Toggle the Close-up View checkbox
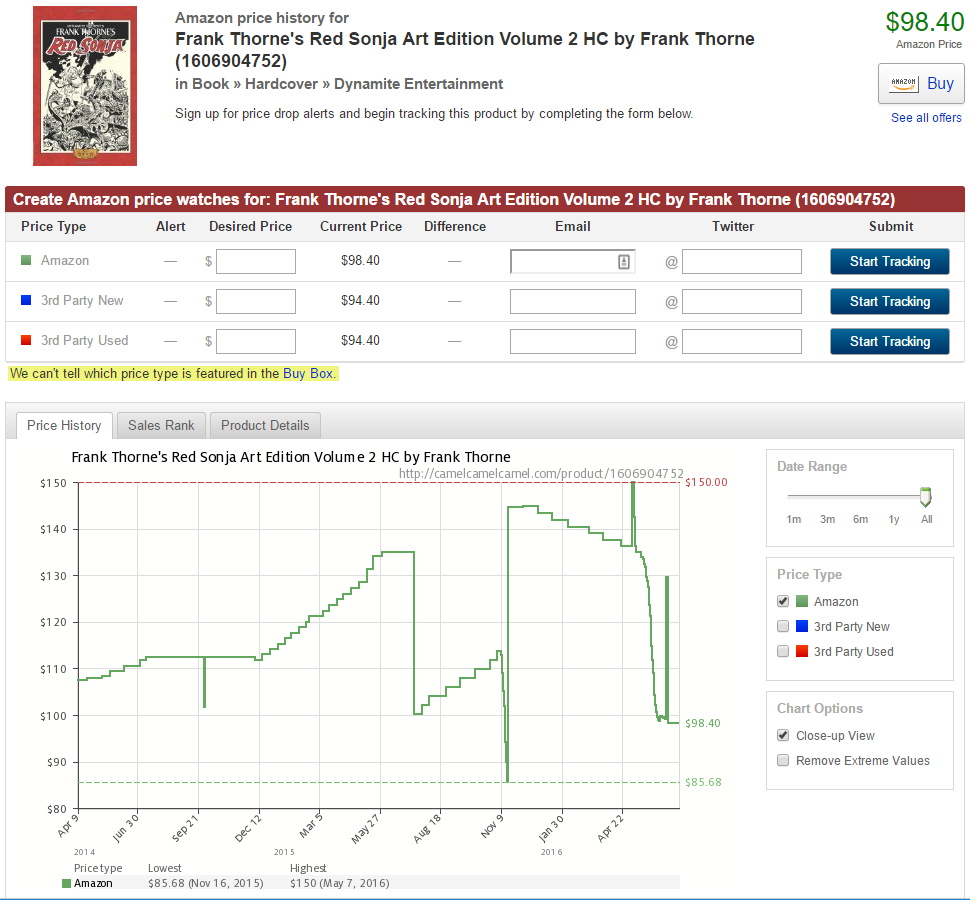This screenshot has width=970, height=900. (783, 735)
